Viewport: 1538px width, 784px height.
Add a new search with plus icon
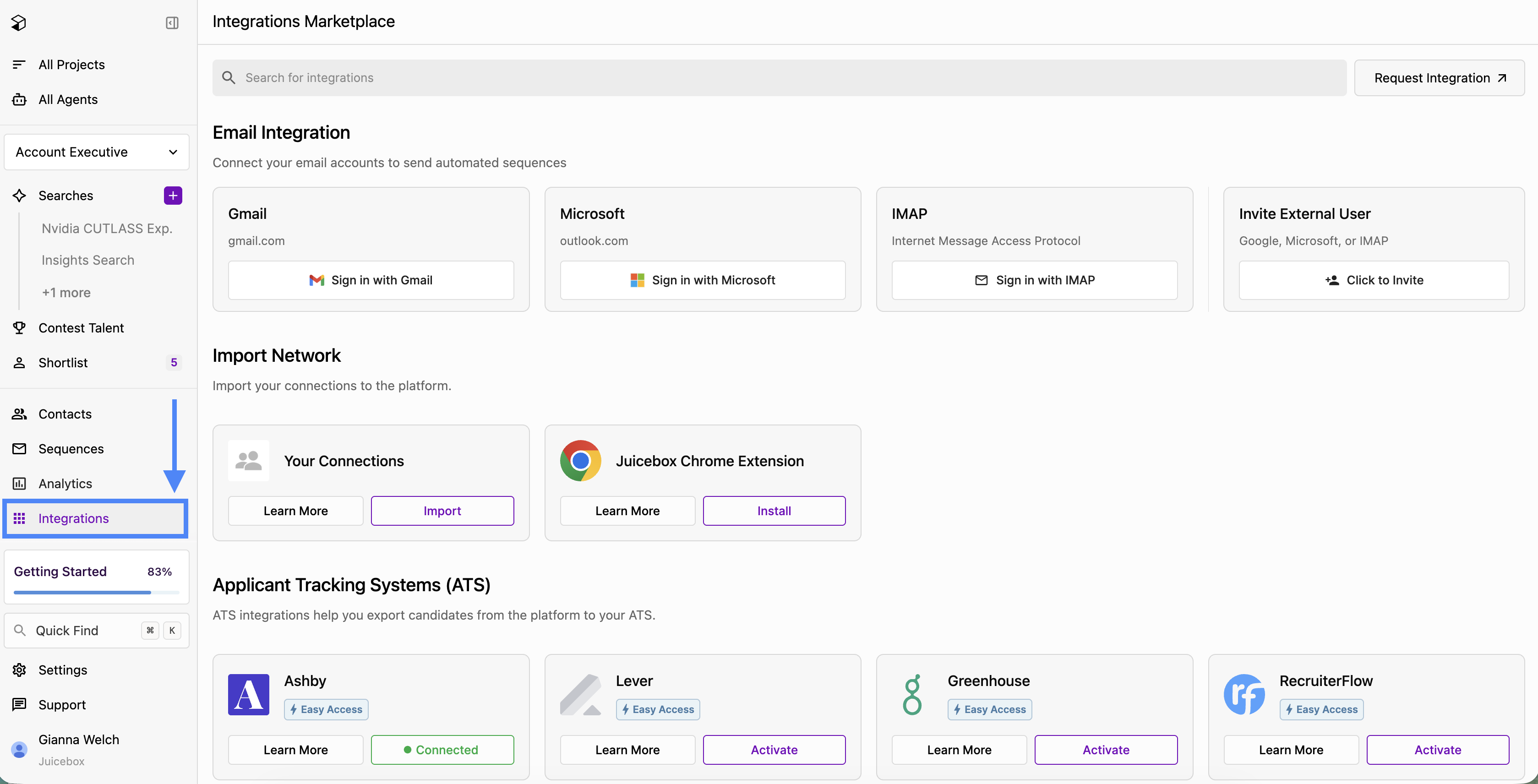173,195
